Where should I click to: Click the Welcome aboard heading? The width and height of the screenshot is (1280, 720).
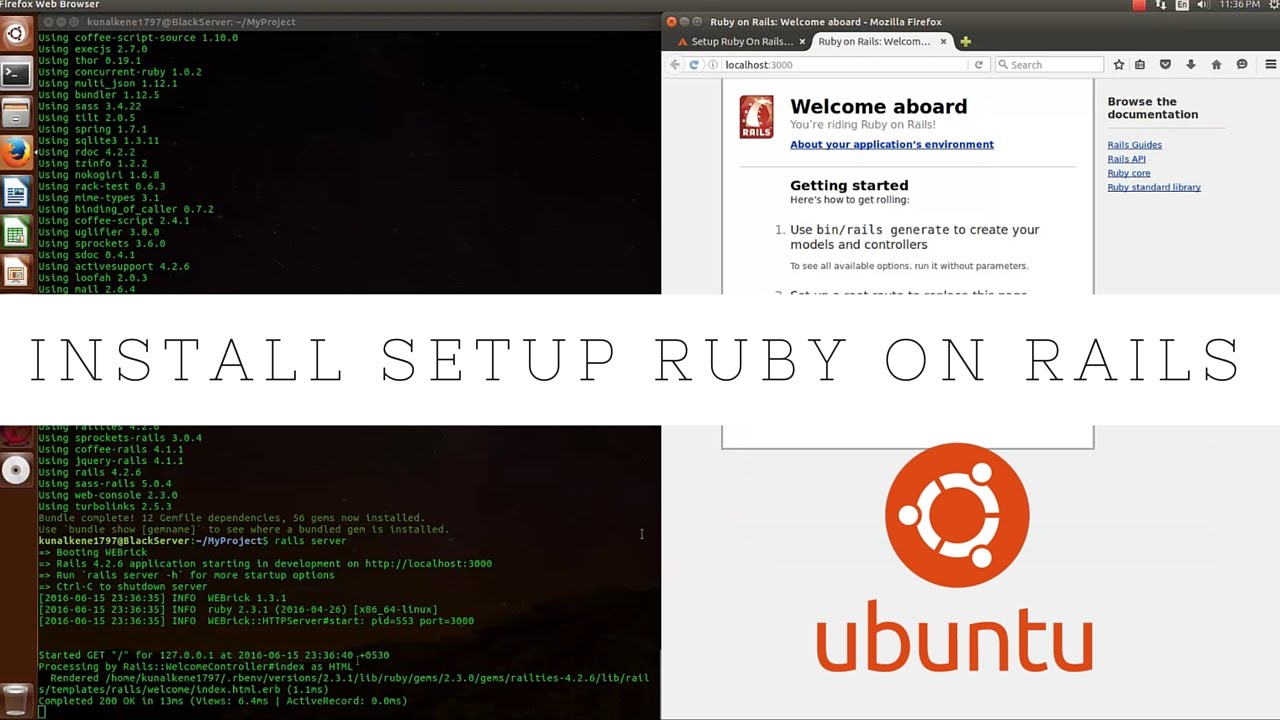tap(878, 106)
